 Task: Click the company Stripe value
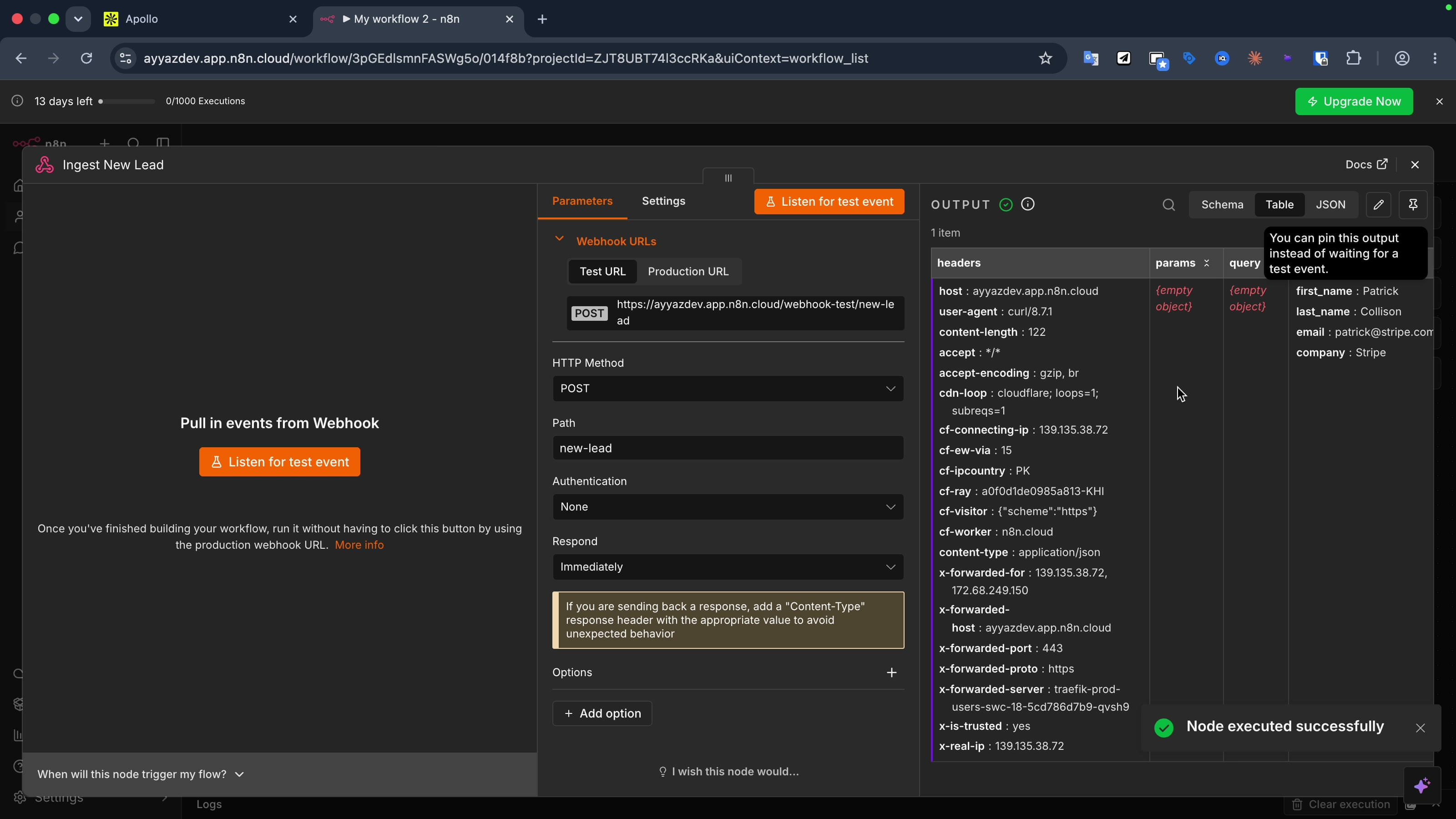click(x=1370, y=352)
